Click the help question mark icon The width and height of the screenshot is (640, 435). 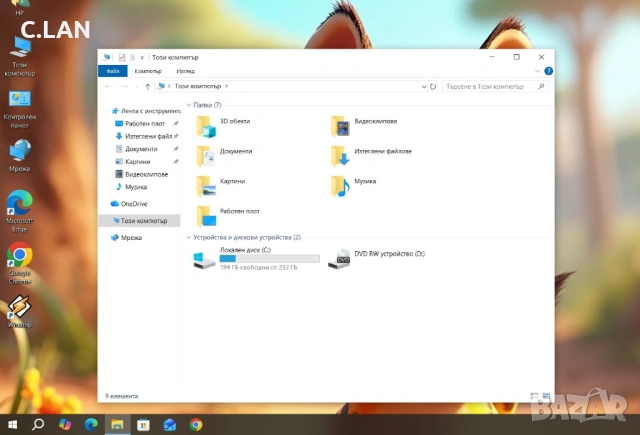click(548, 71)
